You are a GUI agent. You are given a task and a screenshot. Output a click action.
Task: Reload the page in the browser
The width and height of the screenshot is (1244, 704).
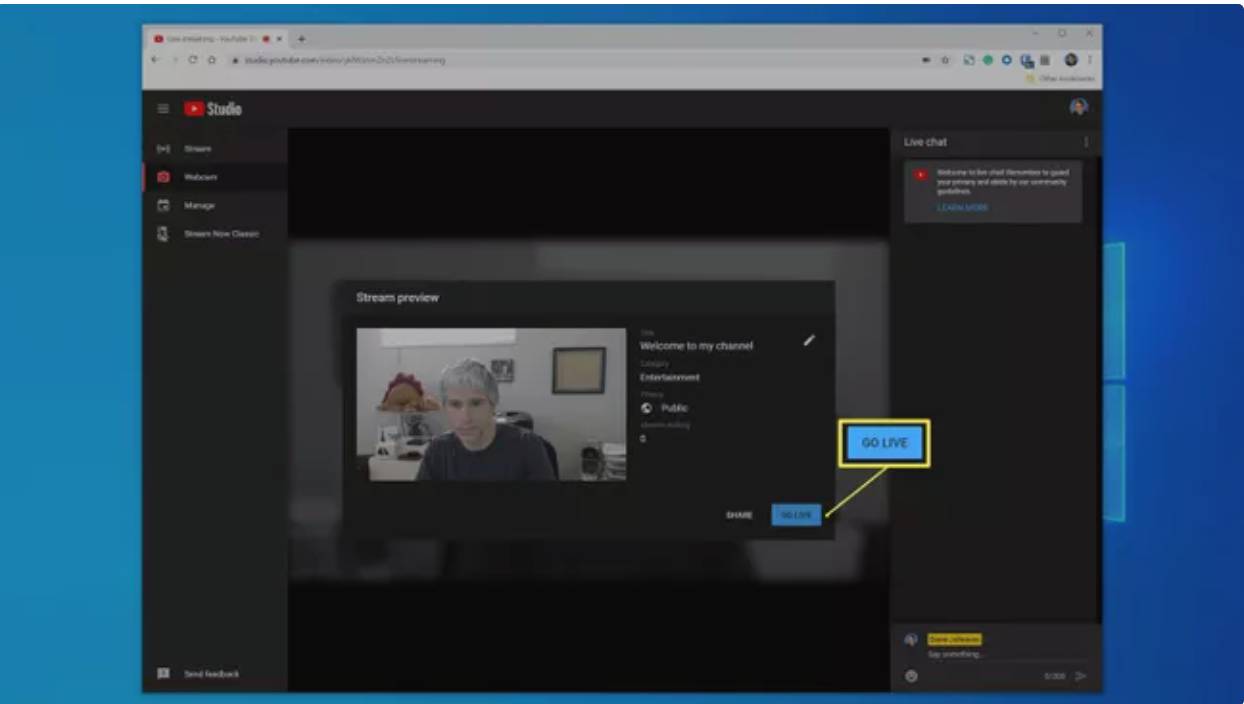click(193, 60)
